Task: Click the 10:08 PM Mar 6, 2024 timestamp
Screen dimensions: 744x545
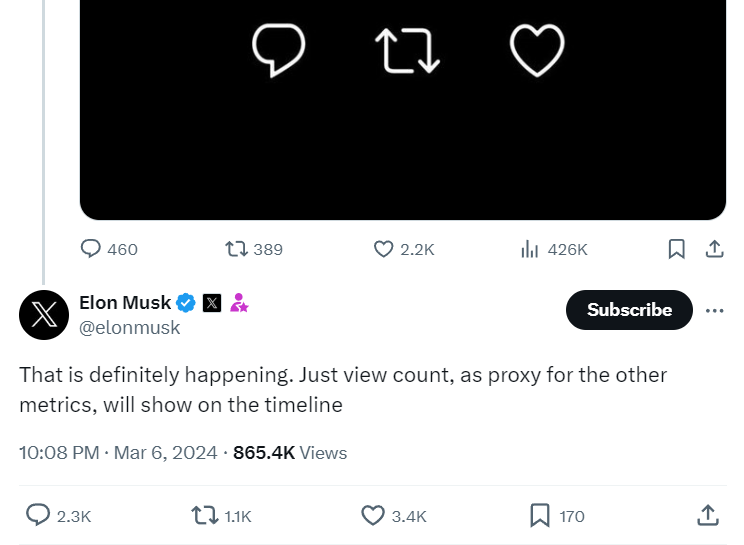Action: click(118, 453)
